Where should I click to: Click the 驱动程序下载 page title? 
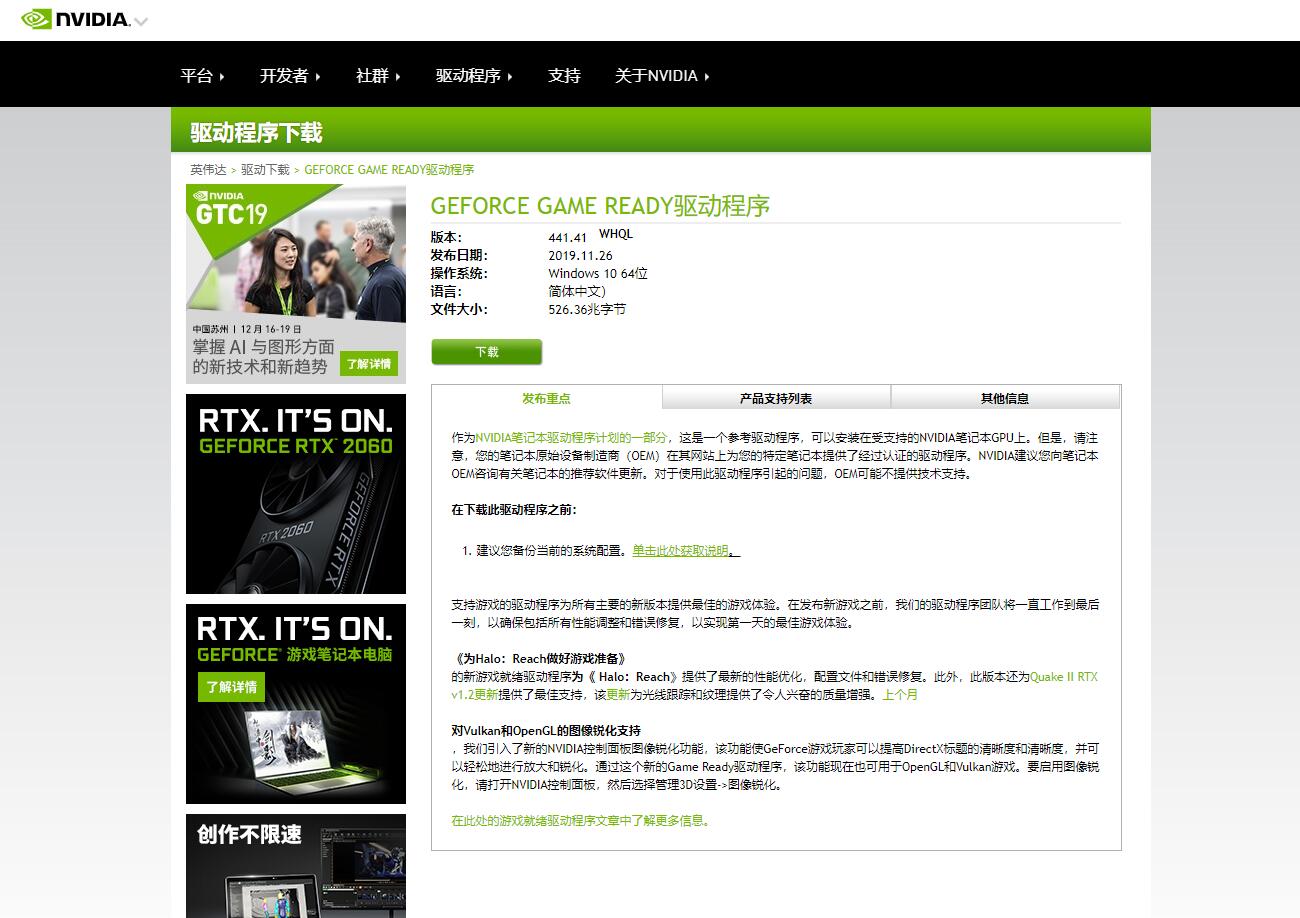tap(256, 133)
